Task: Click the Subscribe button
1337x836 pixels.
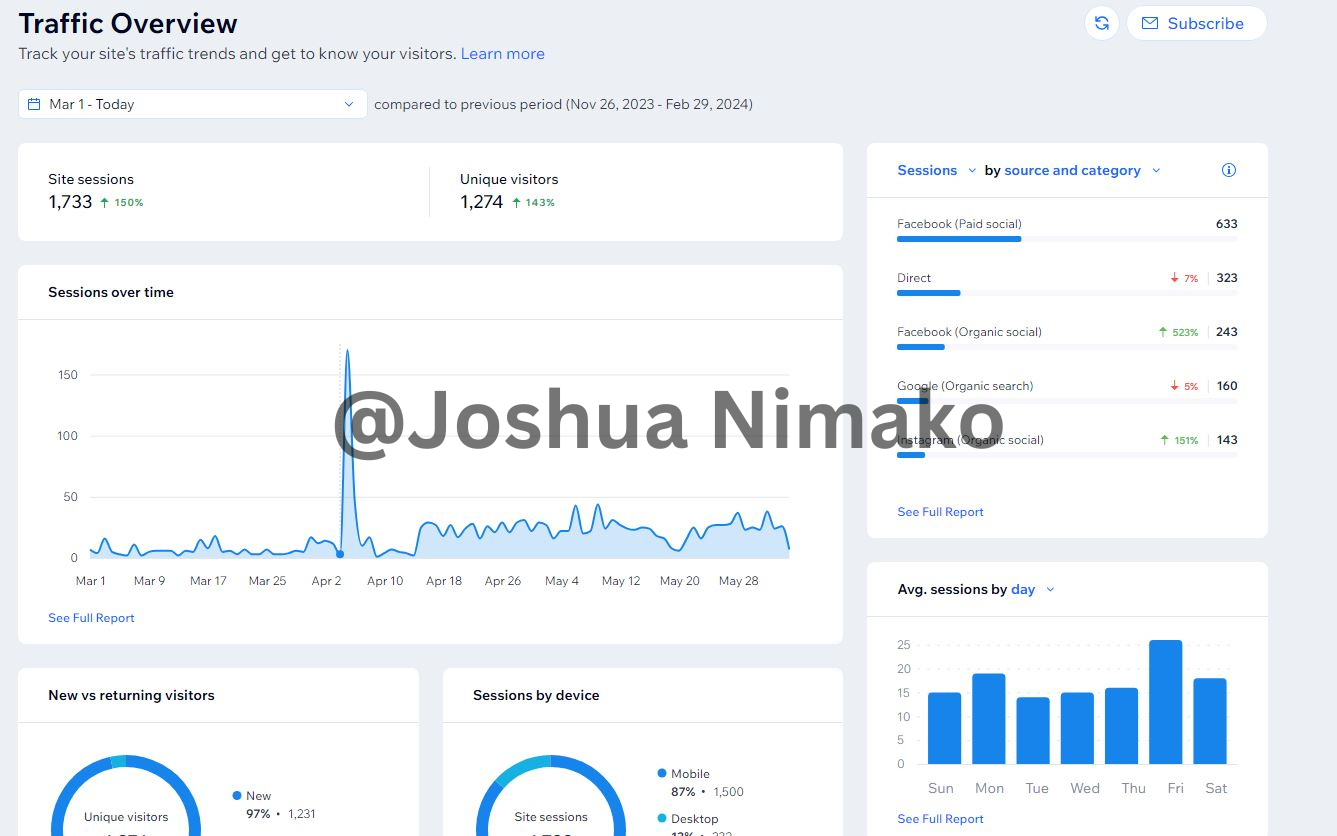Action: (1196, 23)
